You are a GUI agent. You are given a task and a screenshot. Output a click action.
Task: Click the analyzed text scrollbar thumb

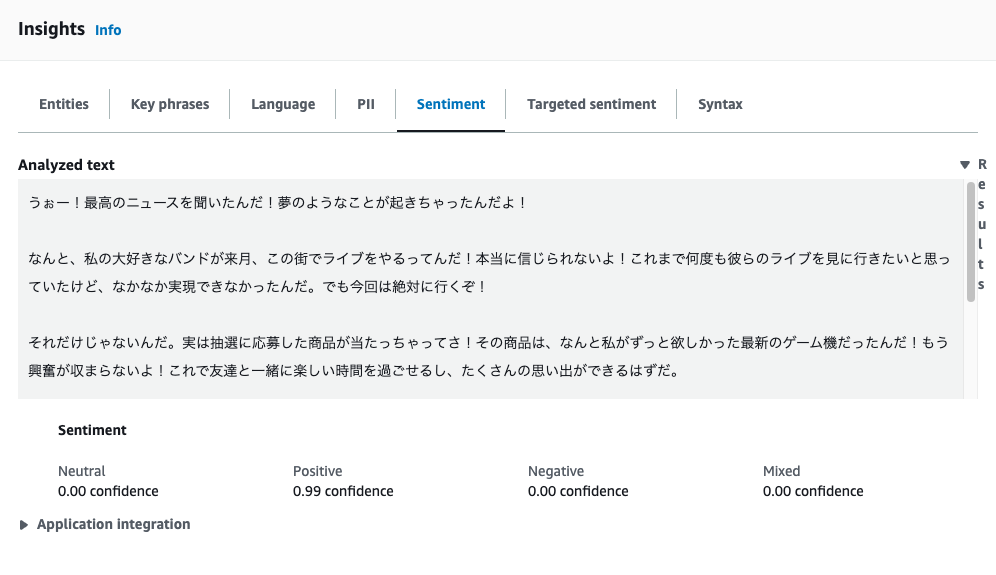971,241
